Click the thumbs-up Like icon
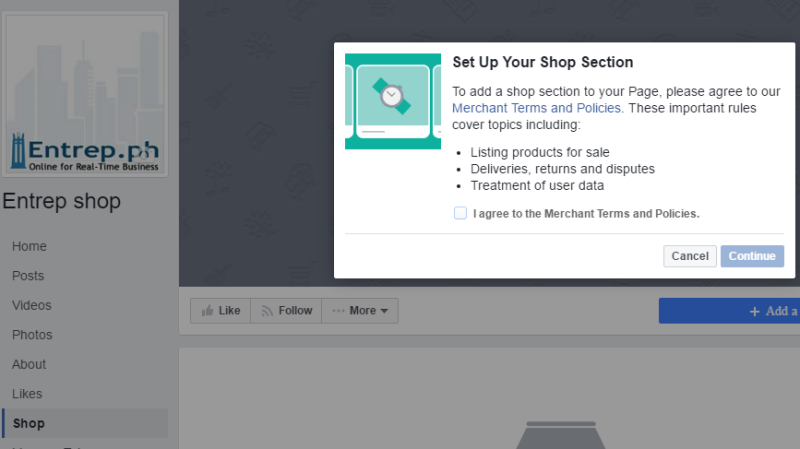 (x=207, y=311)
